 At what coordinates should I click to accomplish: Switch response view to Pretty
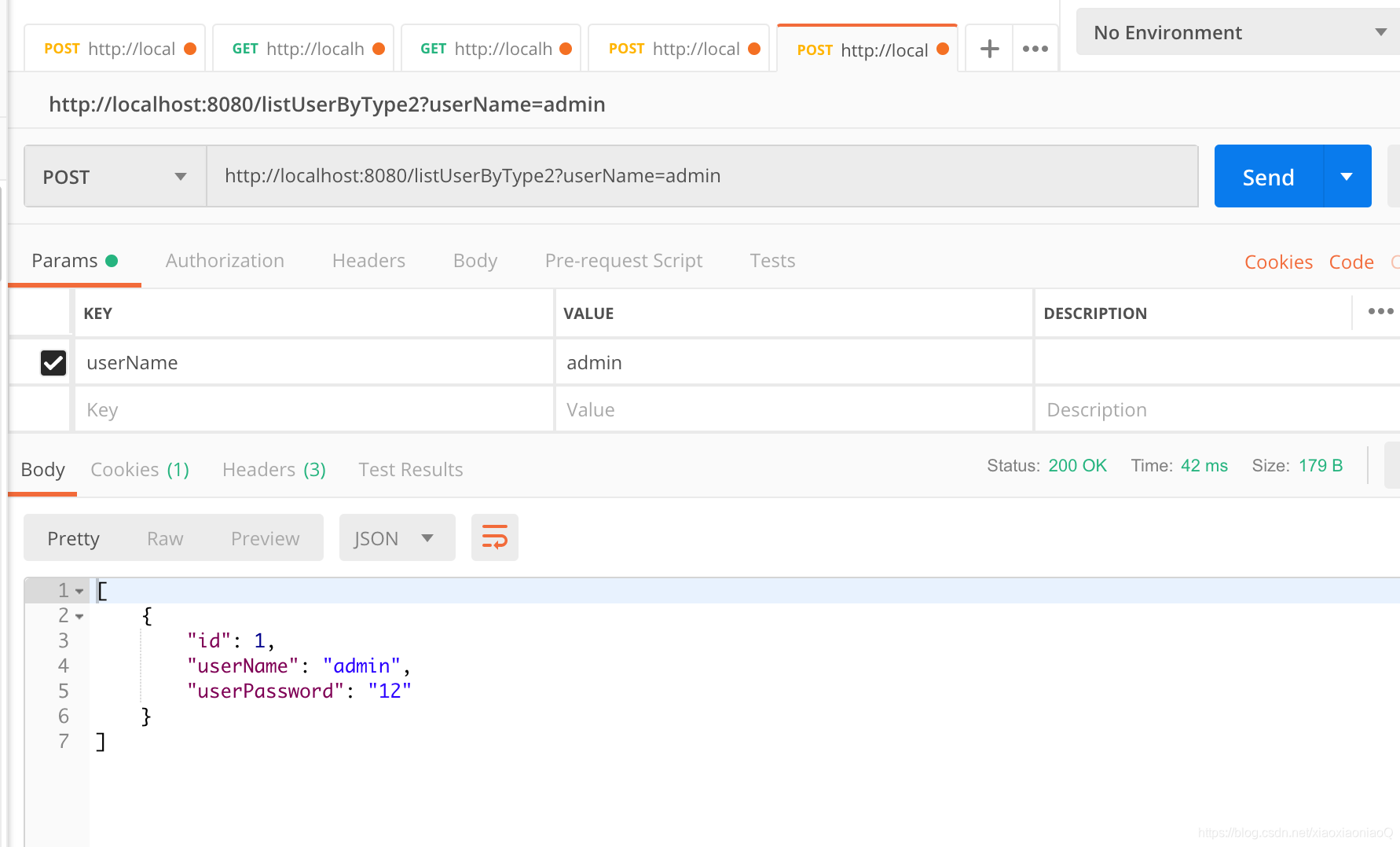[x=73, y=539]
